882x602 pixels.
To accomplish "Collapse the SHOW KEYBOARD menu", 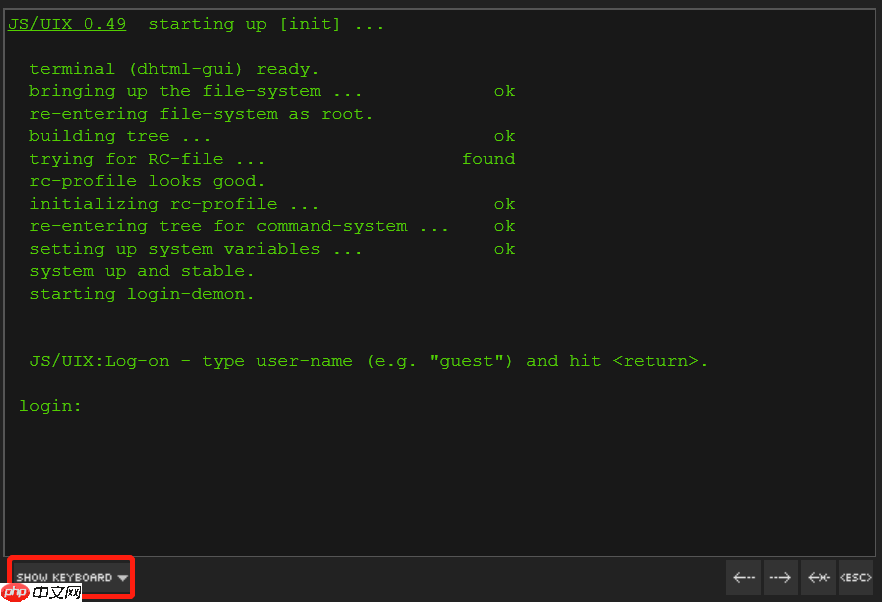I will pyautogui.click(x=68, y=576).
